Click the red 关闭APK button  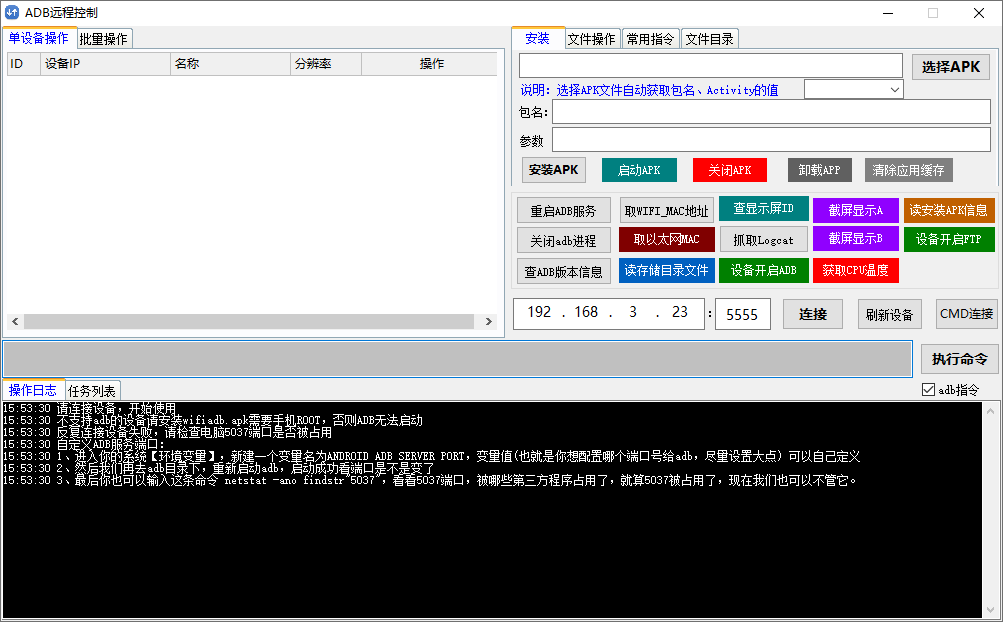pos(730,170)
